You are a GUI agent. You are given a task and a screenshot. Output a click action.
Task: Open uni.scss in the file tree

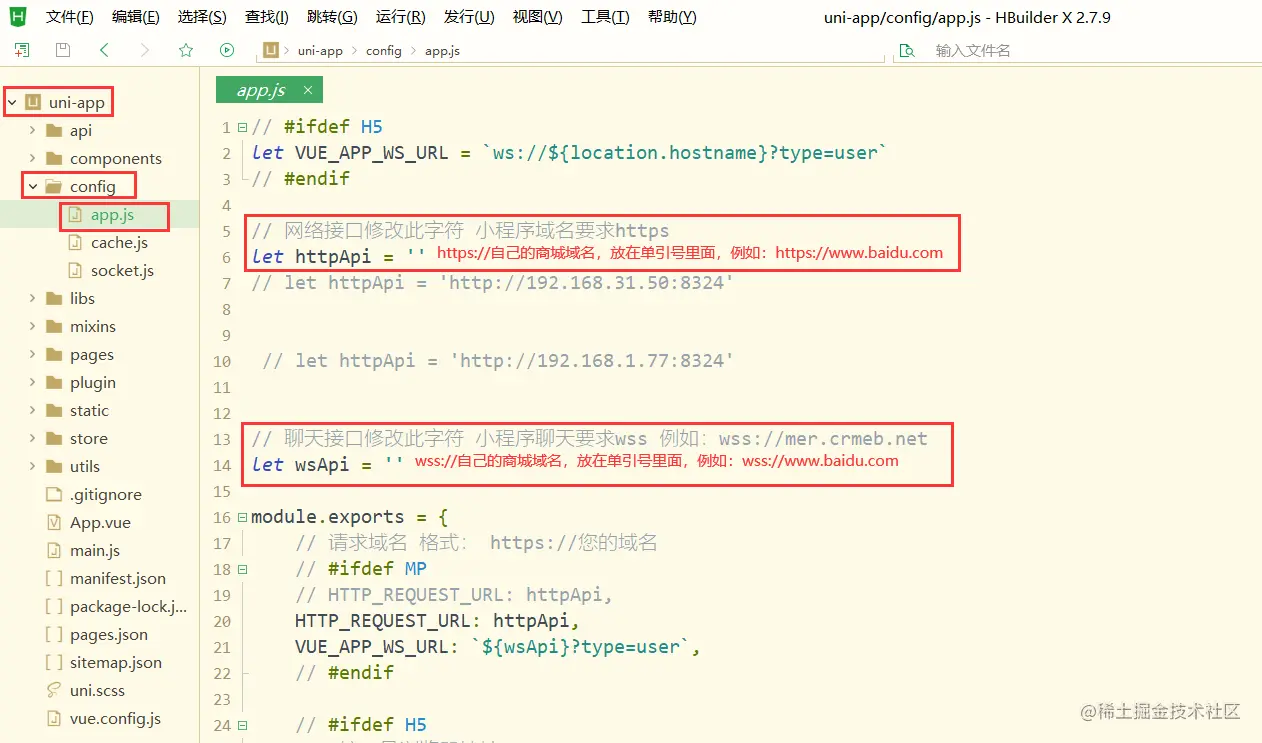97,690
